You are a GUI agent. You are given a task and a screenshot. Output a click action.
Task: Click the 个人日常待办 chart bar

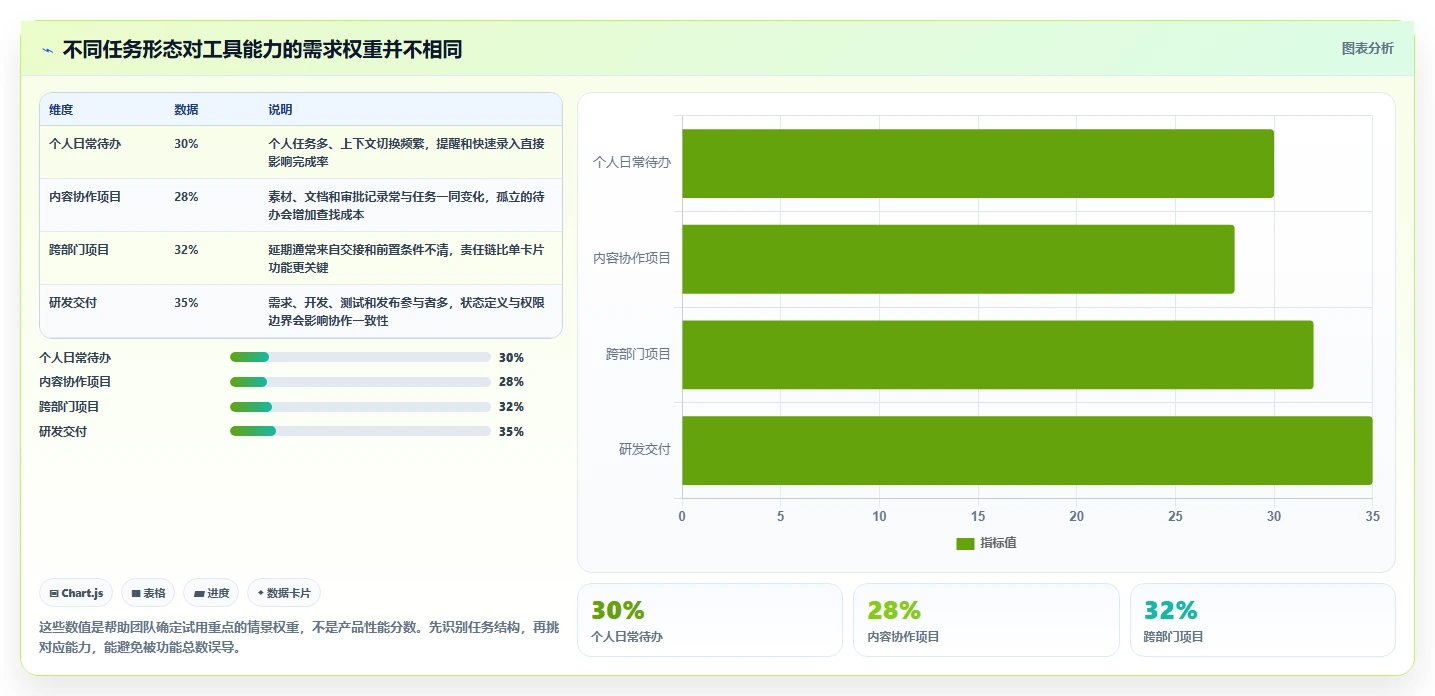pyautogui.click(x=978, y=163)
